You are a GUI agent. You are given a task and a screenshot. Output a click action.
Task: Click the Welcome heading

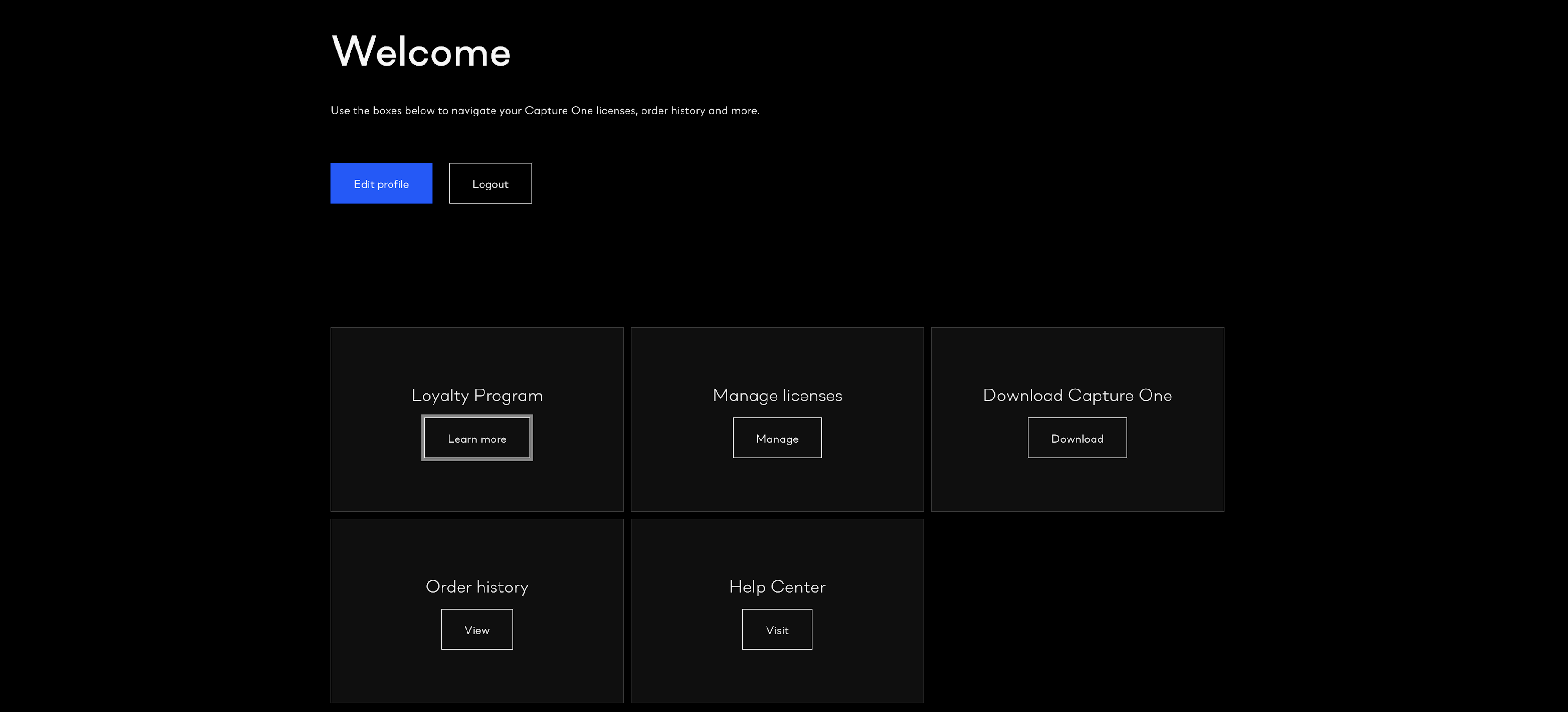point(421,51)
